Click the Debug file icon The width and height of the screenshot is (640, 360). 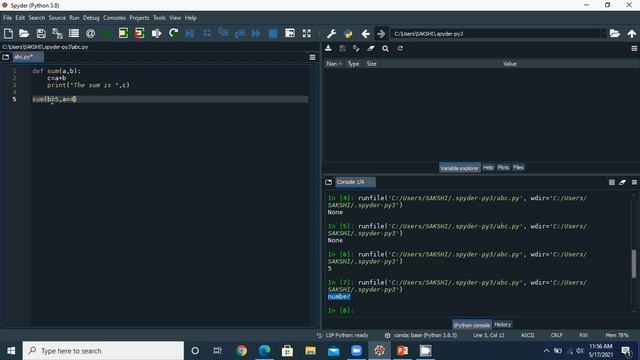click(x=190, y=33)
